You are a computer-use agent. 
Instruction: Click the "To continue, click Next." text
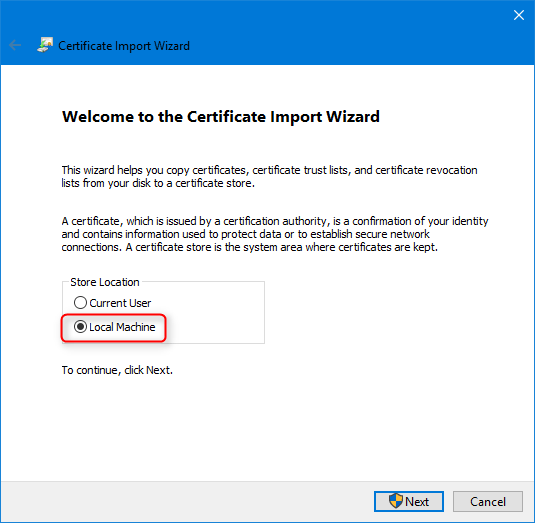click(117, 370)
